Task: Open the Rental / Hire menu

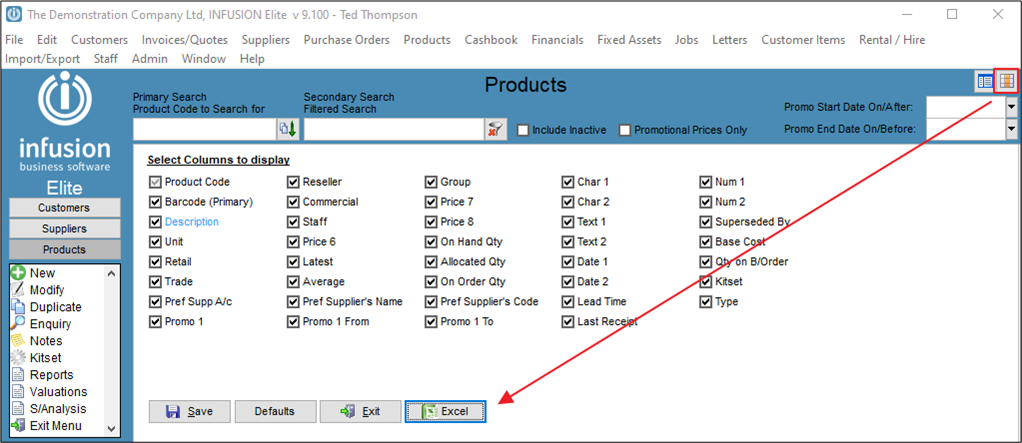Action: click(x=892, y=40)
